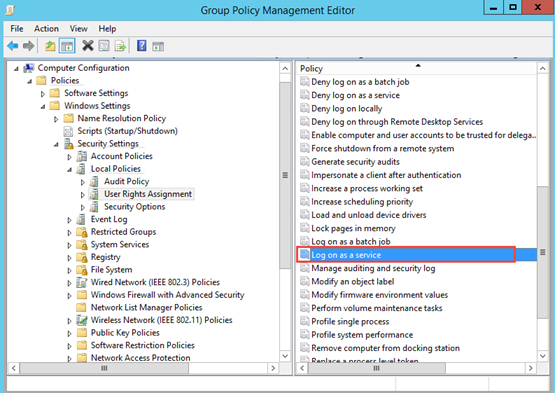555x393 pixels.
Task: Select Force shutdown from a remote system
Action: (383, 148)
